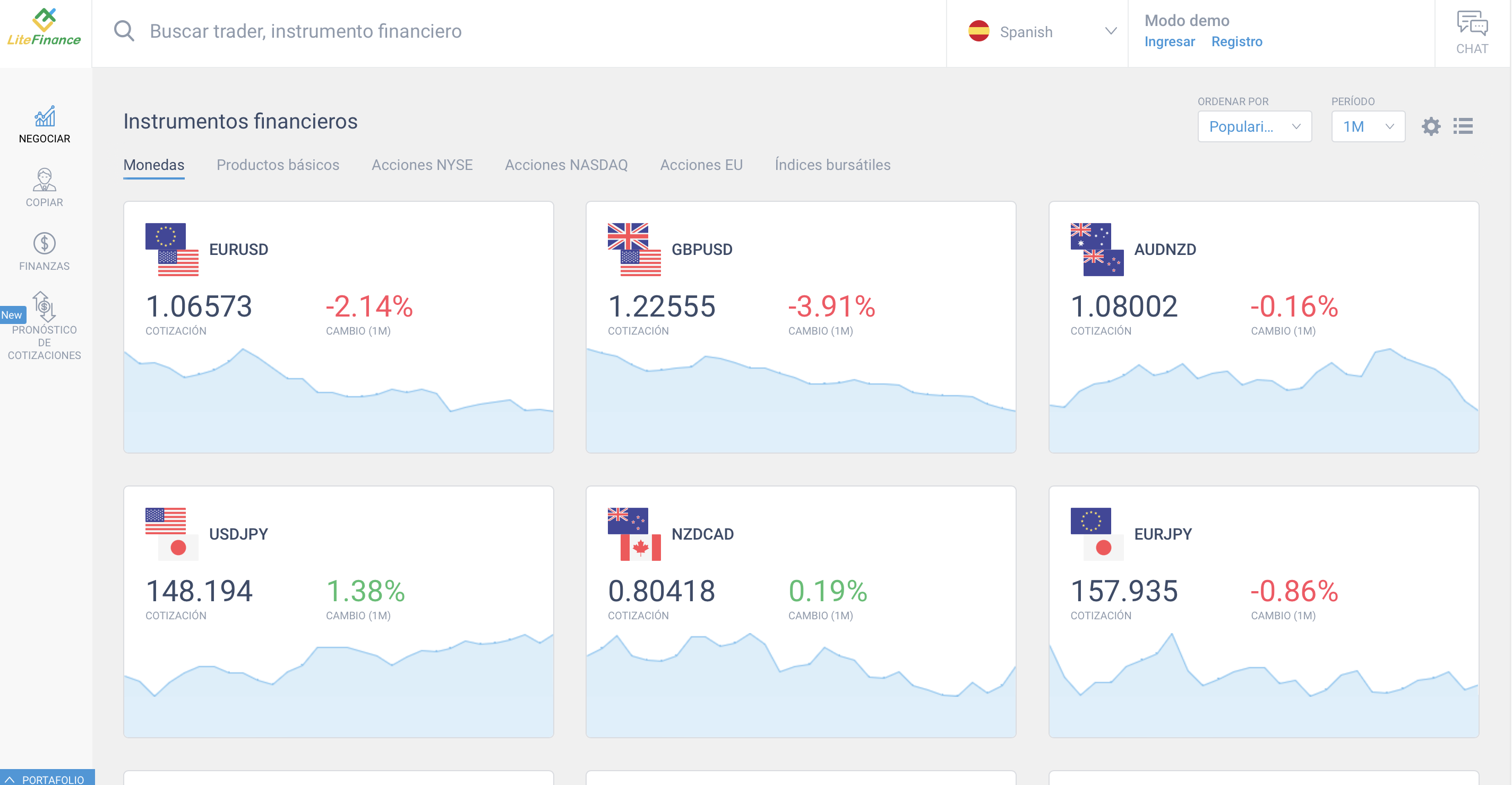Switch to list view icon

1463,126
